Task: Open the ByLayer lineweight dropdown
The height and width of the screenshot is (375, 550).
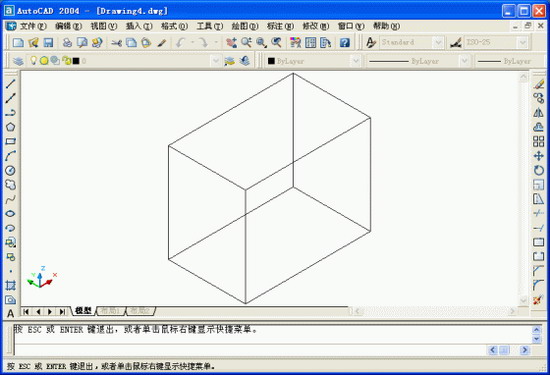Action: (510, 61)
